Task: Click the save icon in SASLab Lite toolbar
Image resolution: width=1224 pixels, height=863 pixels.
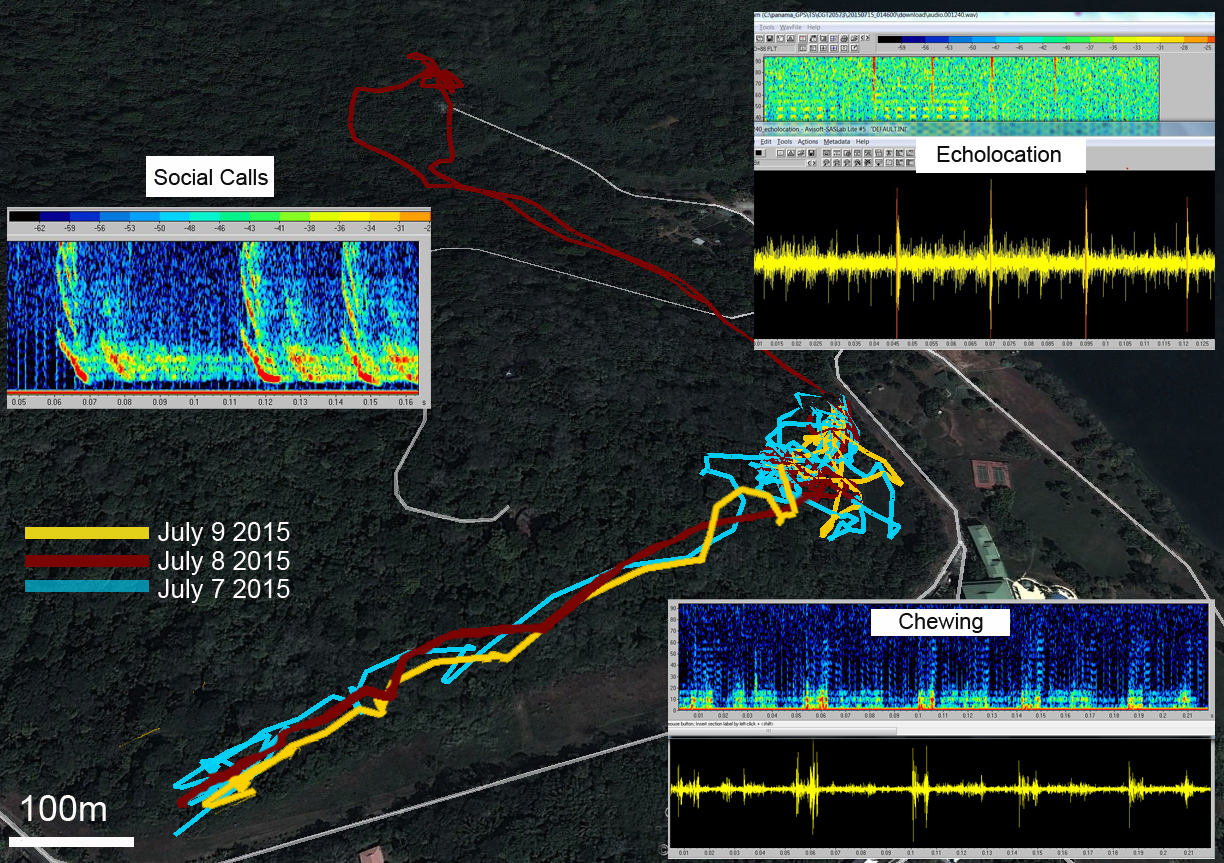Action: [811, 153]
